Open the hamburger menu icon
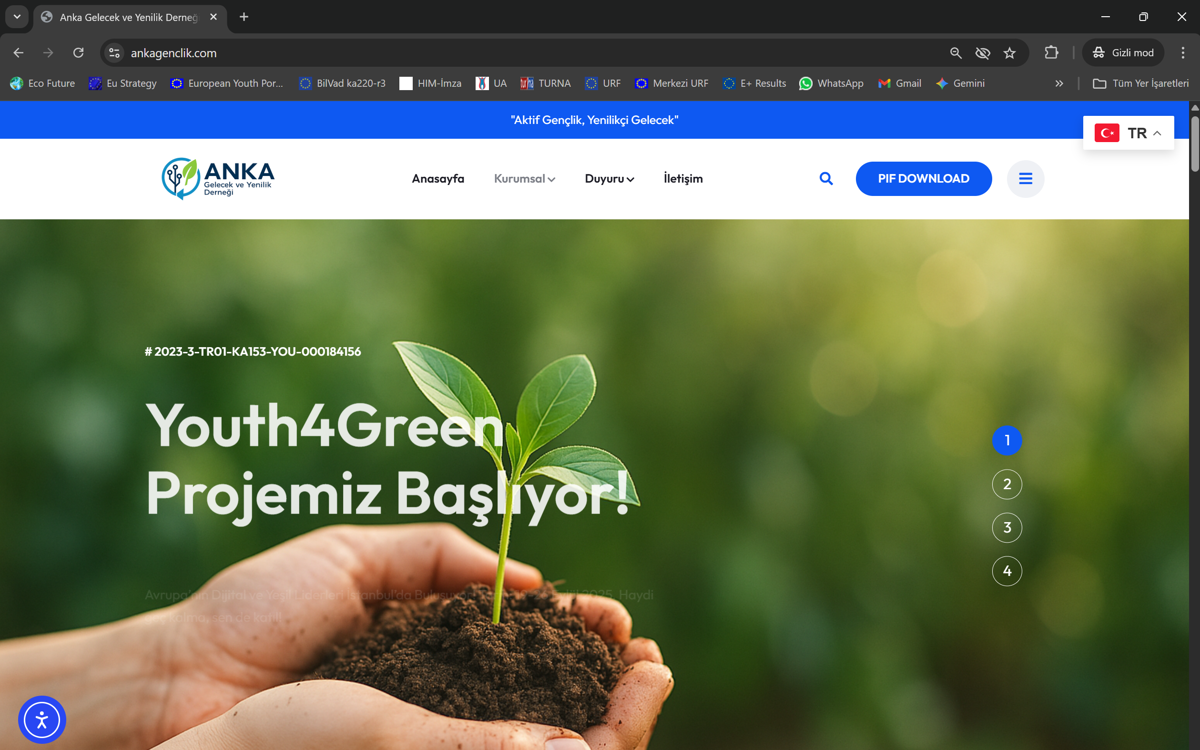The width and height of the screenshot is (1200, 750). [x=1025, y=179]
